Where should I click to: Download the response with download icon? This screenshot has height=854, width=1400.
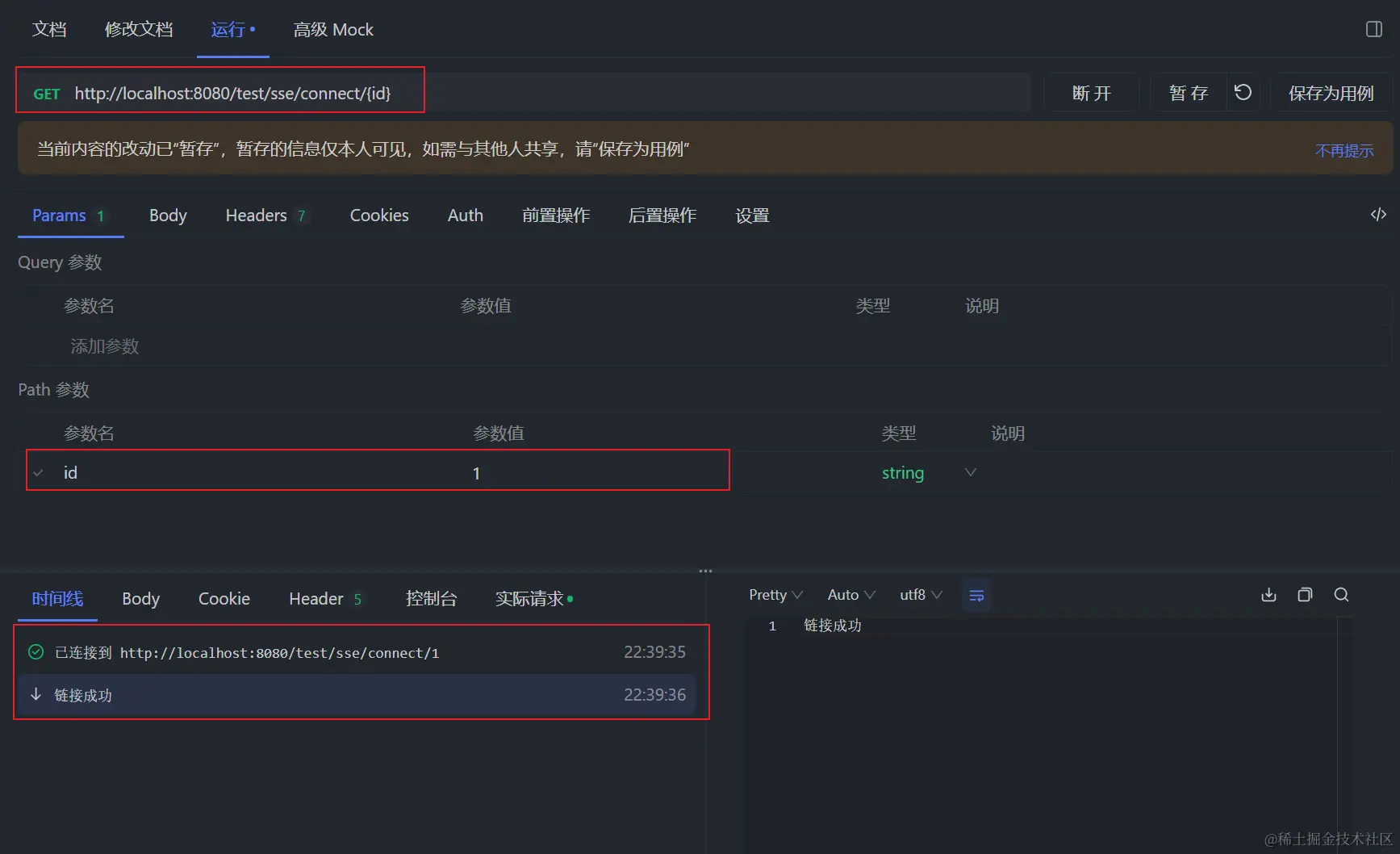1268,595
